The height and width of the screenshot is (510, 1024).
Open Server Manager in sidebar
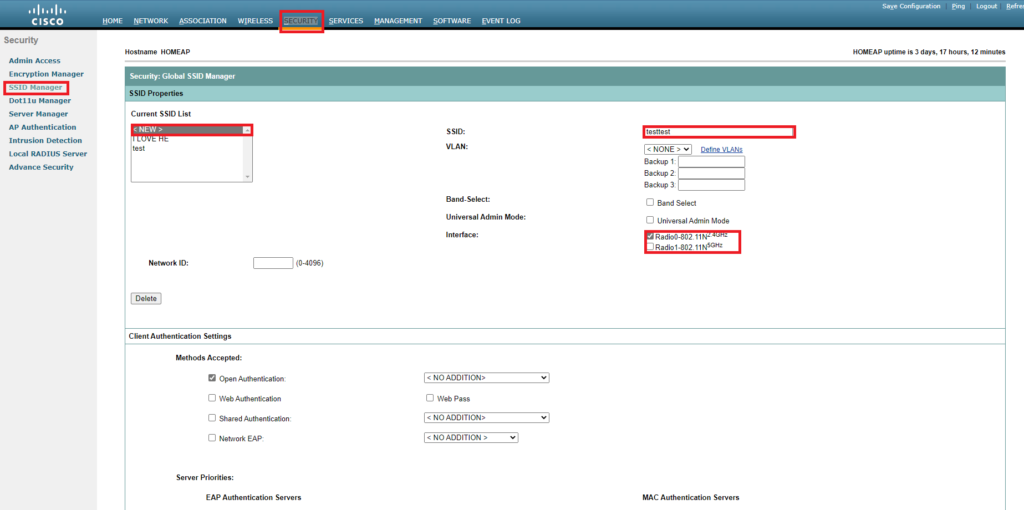39,114
